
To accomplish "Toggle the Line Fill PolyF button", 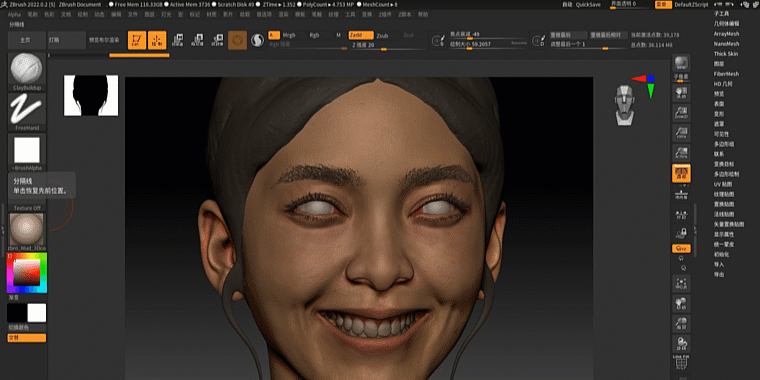I will 681,364.
